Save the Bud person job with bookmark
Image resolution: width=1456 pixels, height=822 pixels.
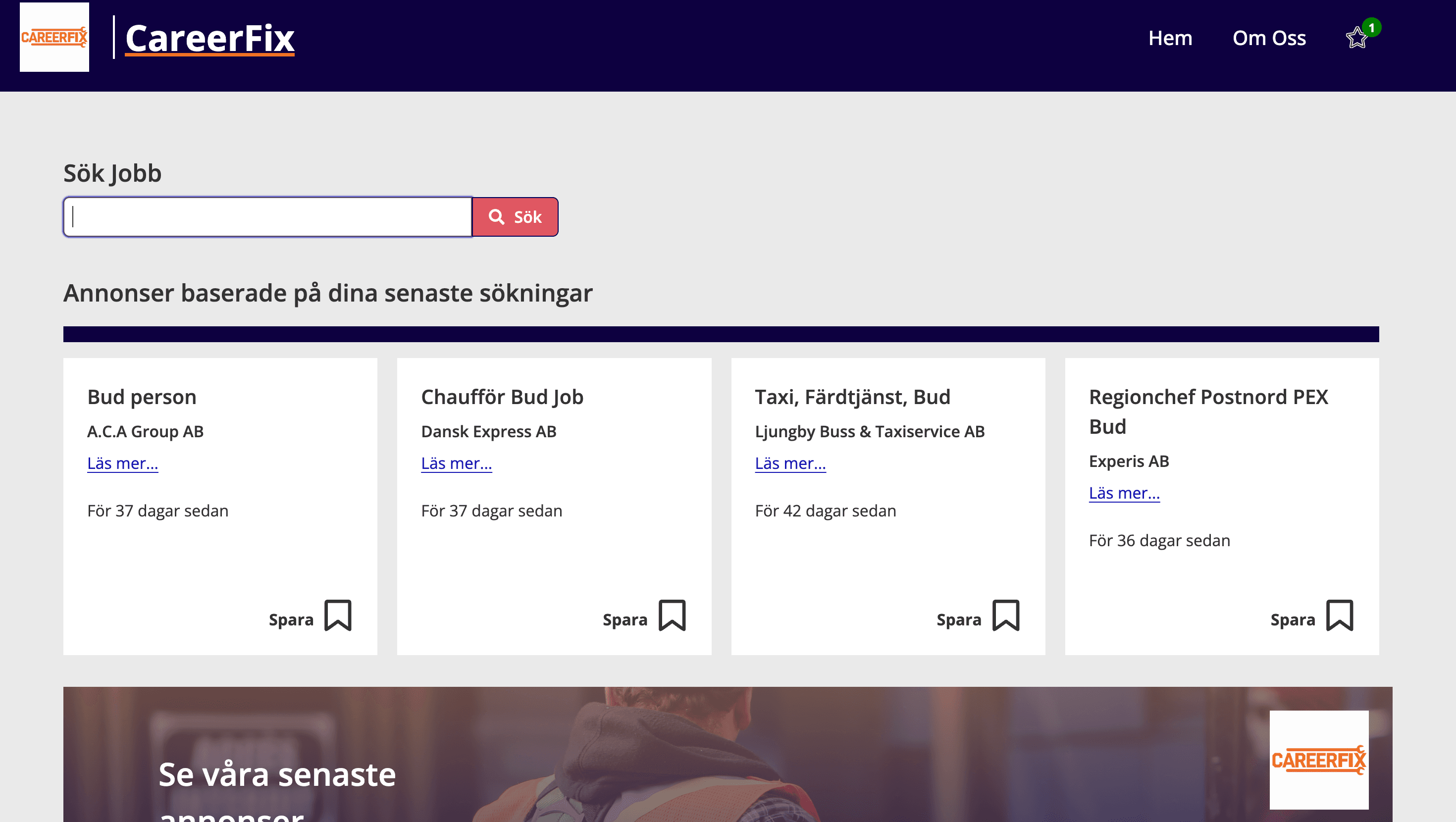pyautogui.click(x=338, y=615)
